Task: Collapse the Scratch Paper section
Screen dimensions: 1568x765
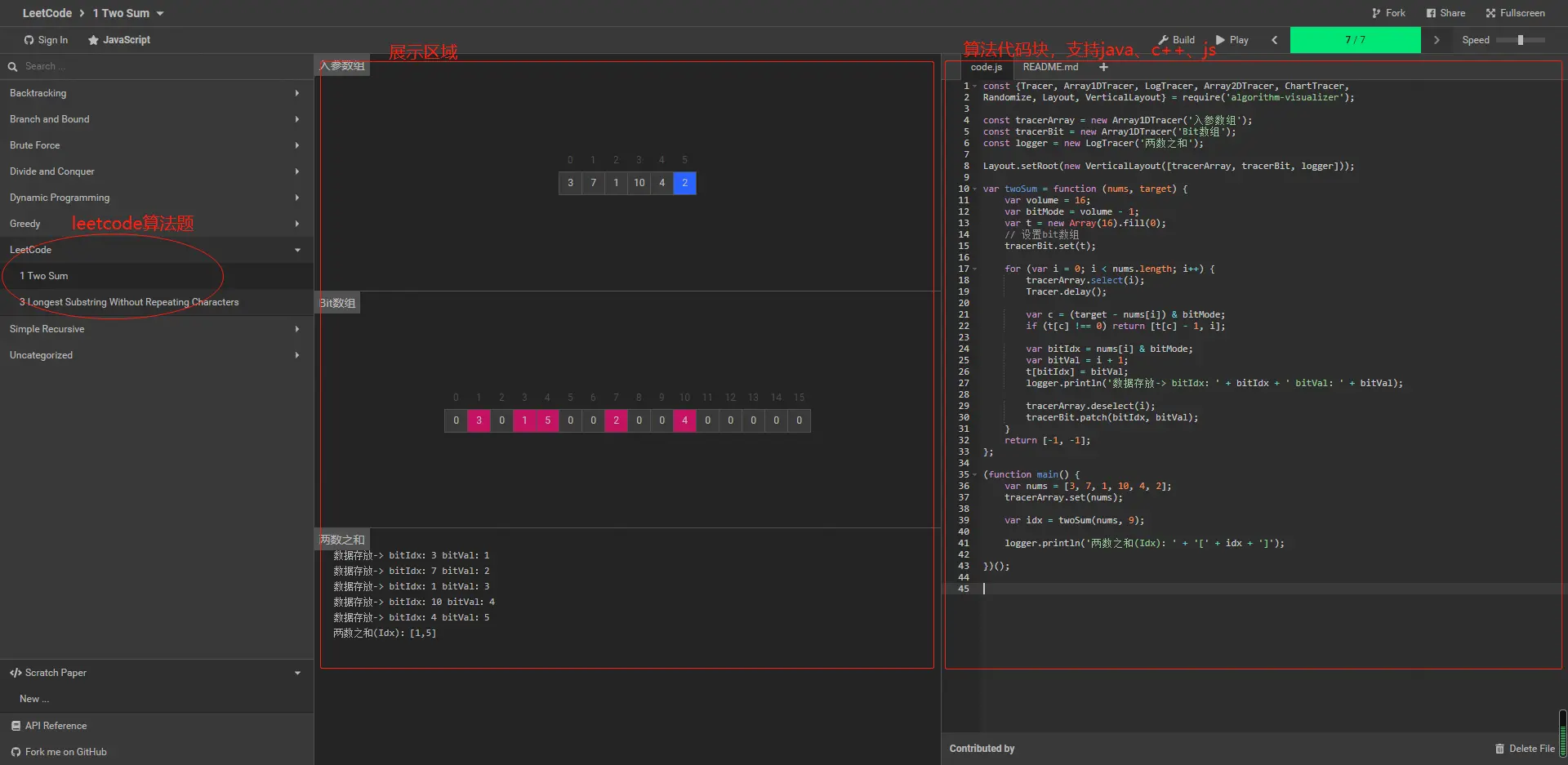Action: pos(155,673)
